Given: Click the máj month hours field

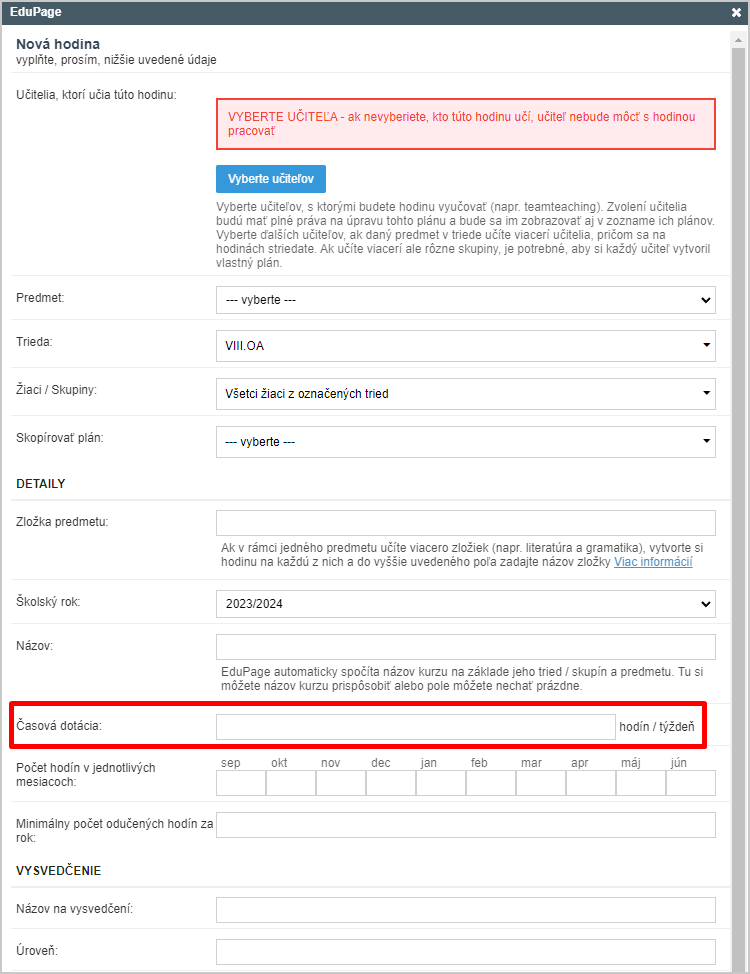Looking at the screenshot, I should tap(641, 783).
